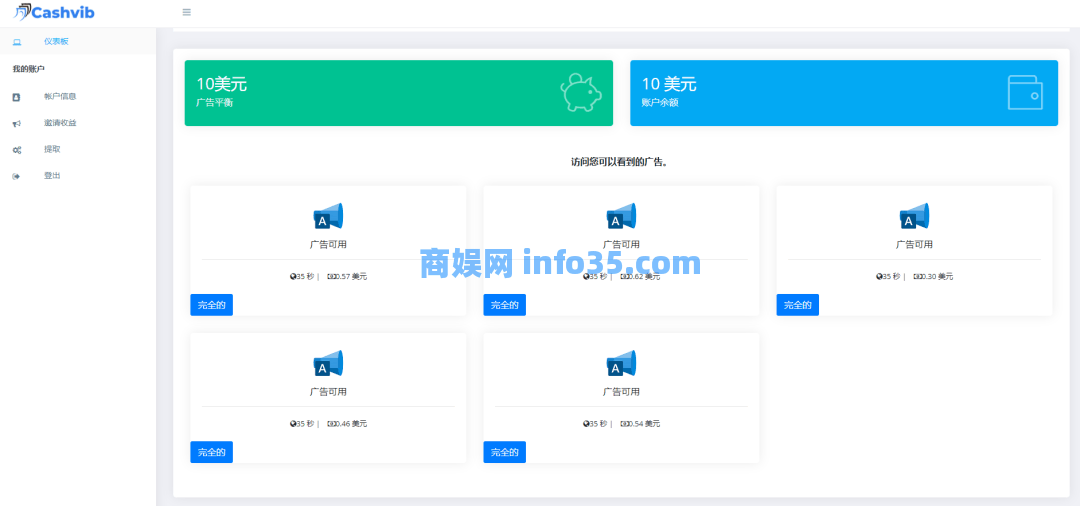The height and width of the screenshot is (506, 1080).
Task: Click 广告可用 title on the 0.46 美元 ad
Action: (328, 392)
